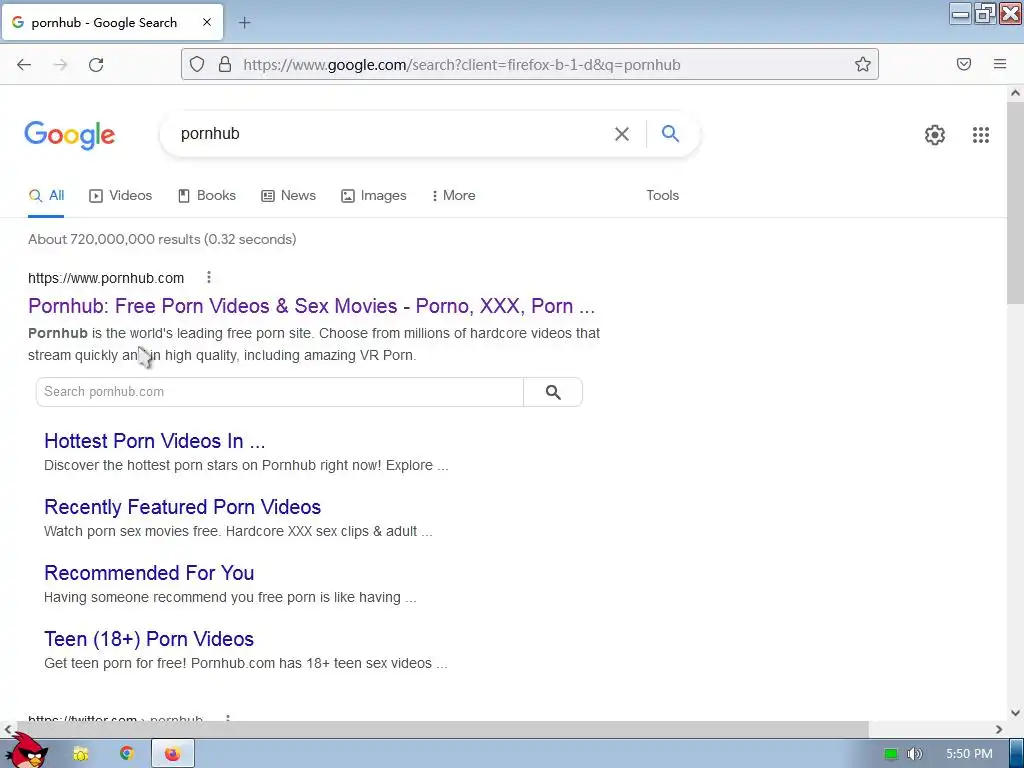1024x768 pixels.
Task: Open the Firefox hamburger menu
Action: pyautogui.click(x=1000, y=64)
